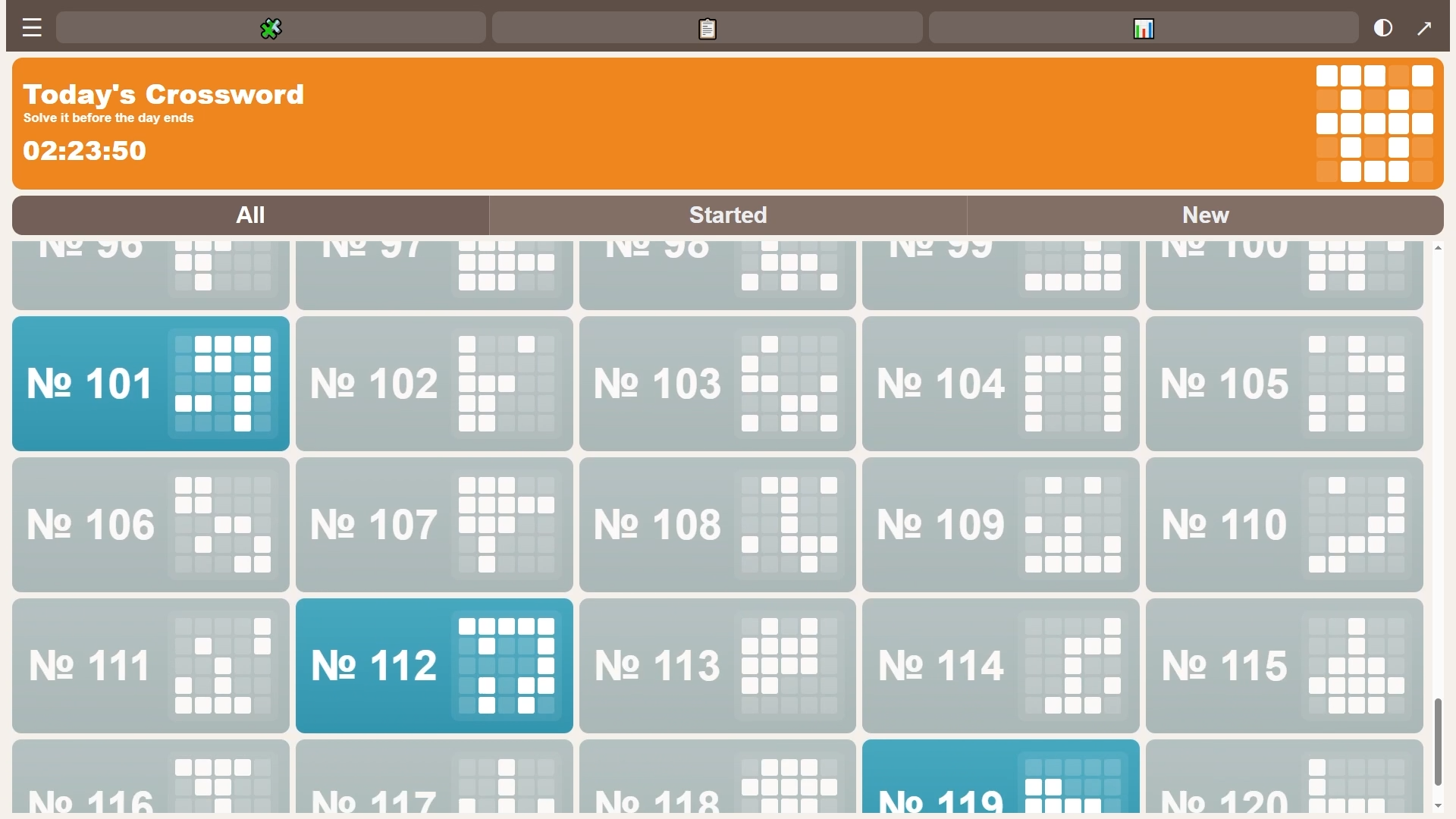Select the All filter
This screenshot has width=1456, height=819.
click(x=250, y=215)
